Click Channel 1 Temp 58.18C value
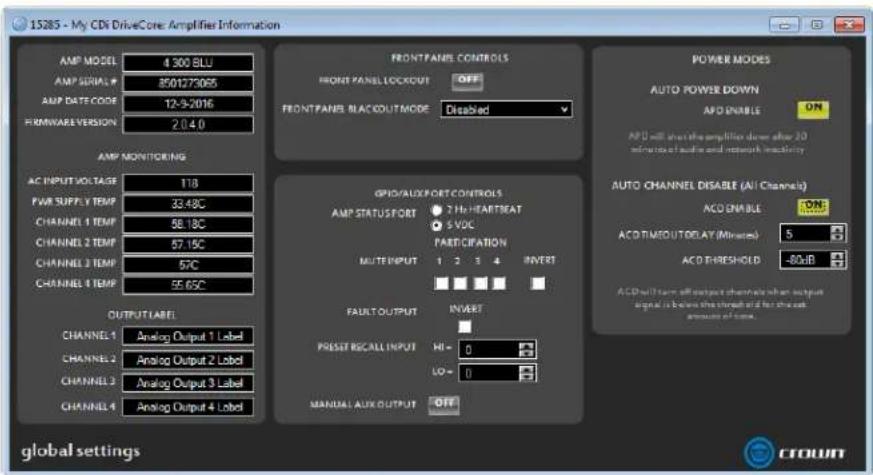The height and width of the screenshot is (475, 873). (x=188, y=224)
